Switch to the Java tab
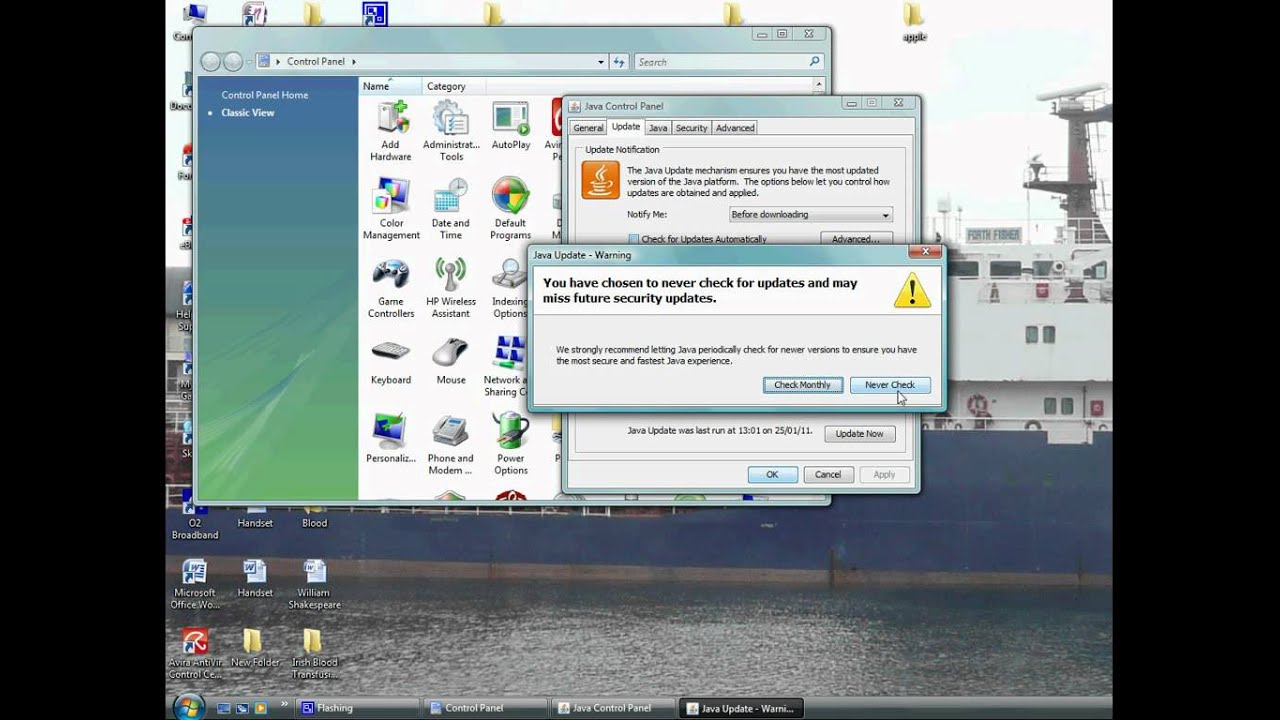Image resolution: width=1280 pixels, height=720 pixels. point(658,128)
